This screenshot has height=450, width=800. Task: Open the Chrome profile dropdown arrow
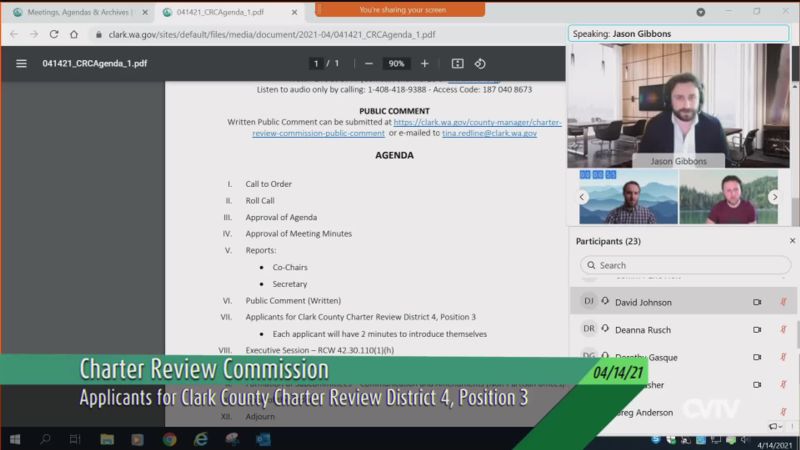(700, 12)
